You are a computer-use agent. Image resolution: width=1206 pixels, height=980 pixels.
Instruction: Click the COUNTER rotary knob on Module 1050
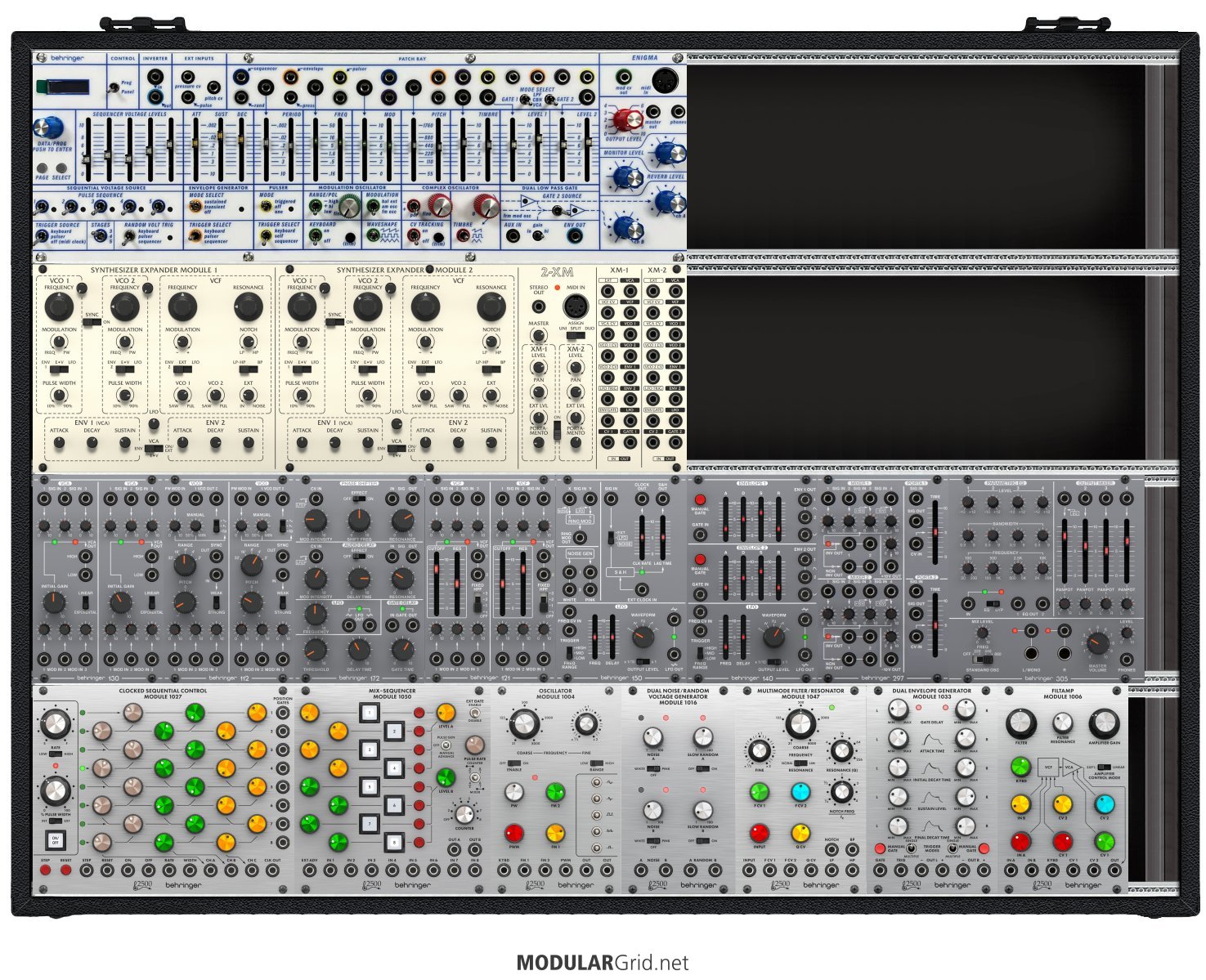pyautogui.click(x=464, y=814)
